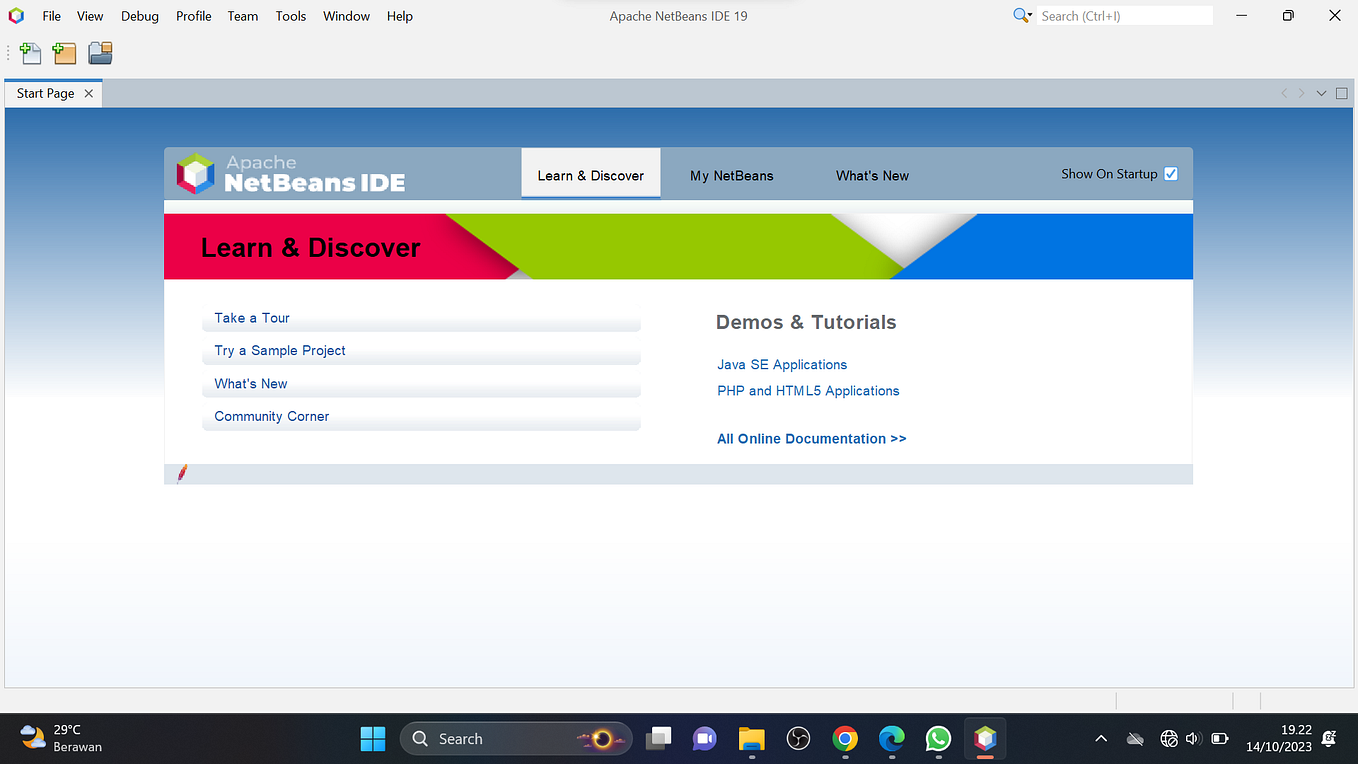Open WhatsApp from the taskbar
This screenshot has height=764, width=1358.
(938, 738)
